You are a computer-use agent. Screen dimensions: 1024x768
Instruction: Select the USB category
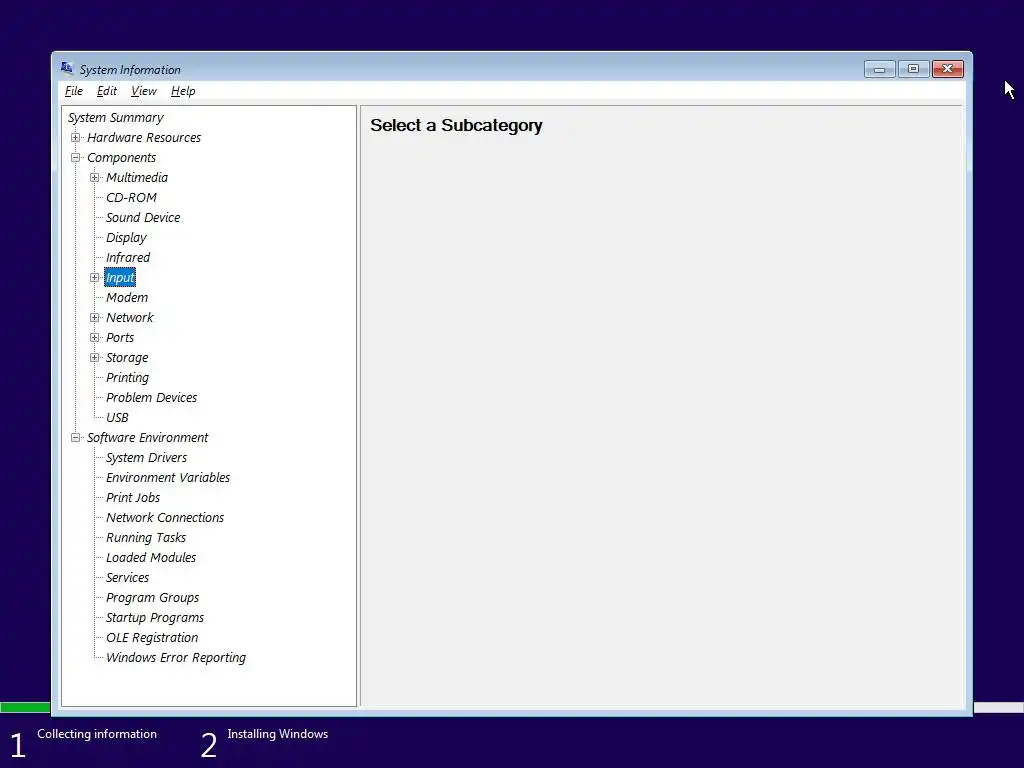(117, 417)
